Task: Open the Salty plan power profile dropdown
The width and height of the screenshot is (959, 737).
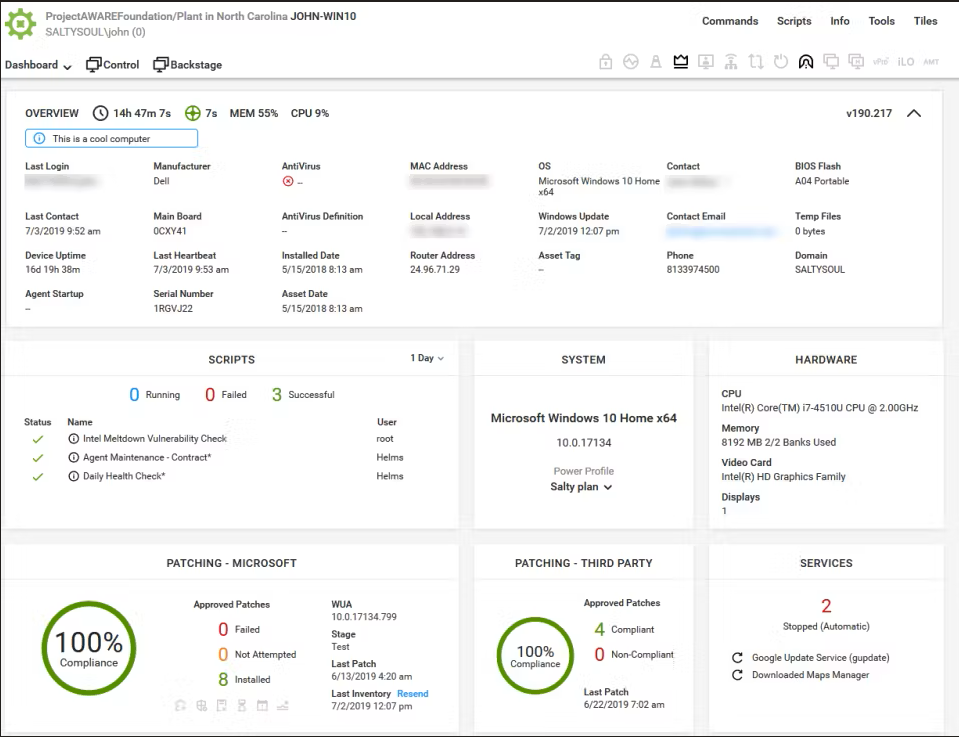Action: click(581, 487)
